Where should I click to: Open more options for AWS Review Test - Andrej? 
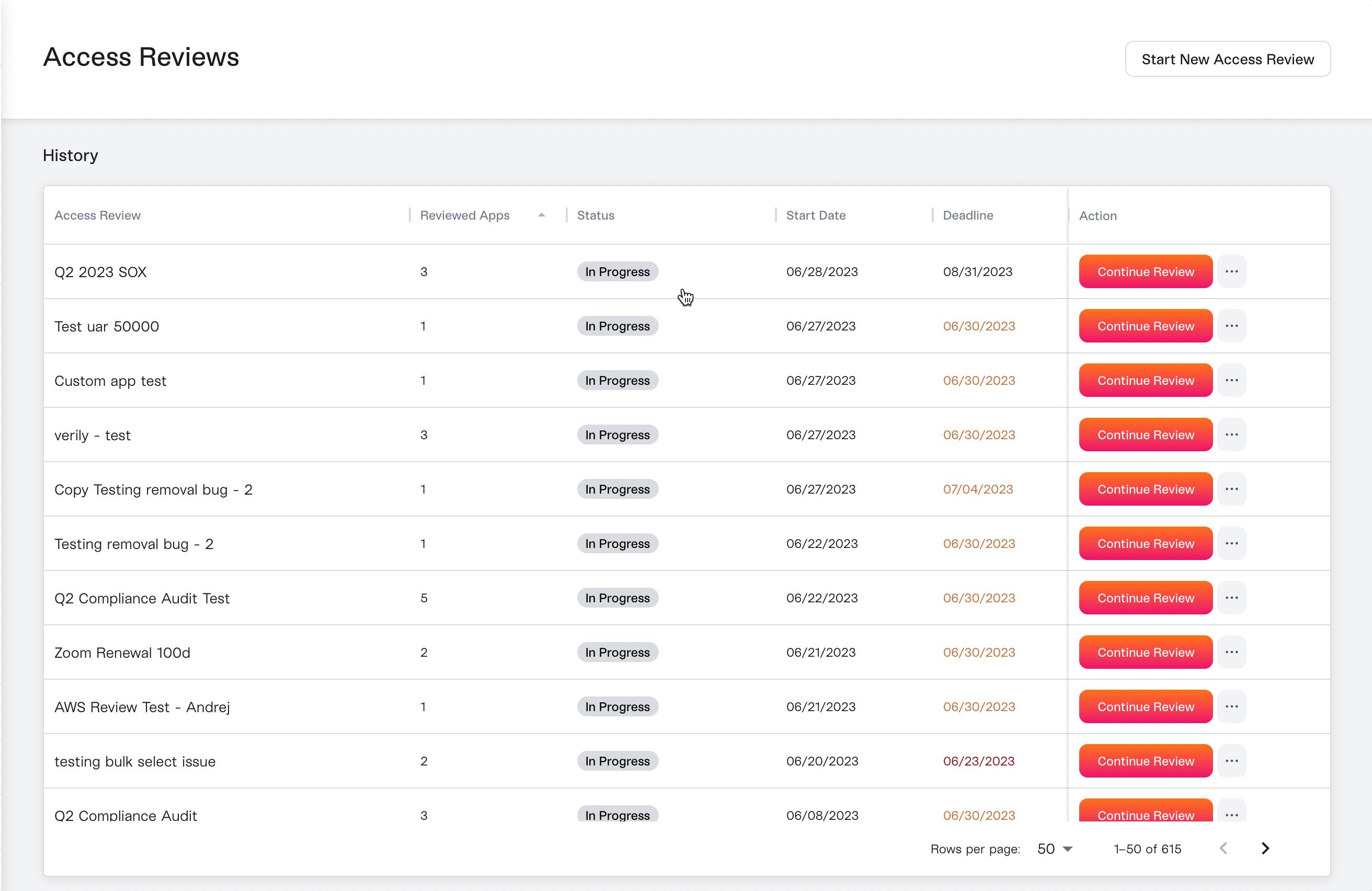coord(1232,706)
